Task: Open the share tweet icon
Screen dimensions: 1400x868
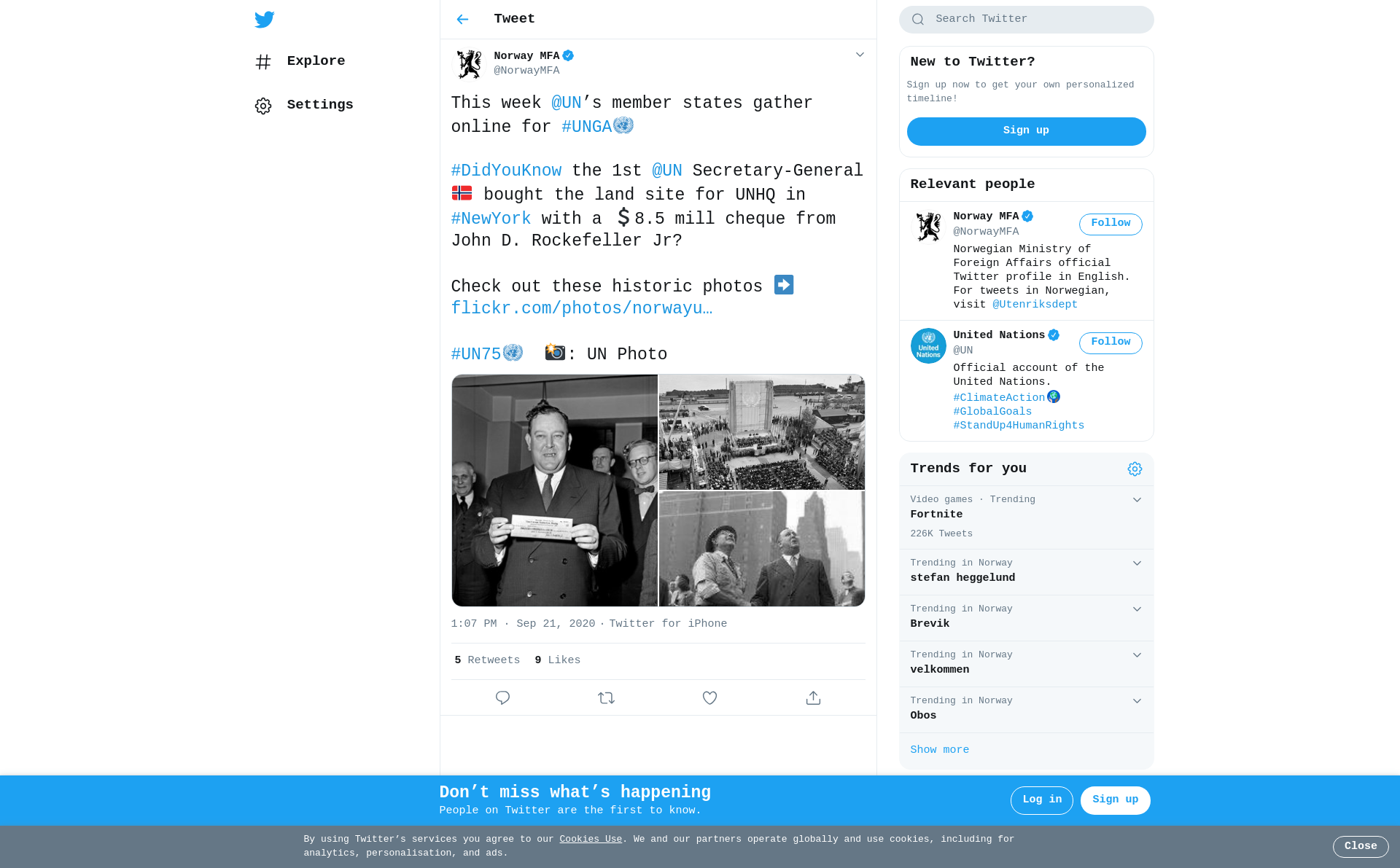Action: click(x=813, y=698)
